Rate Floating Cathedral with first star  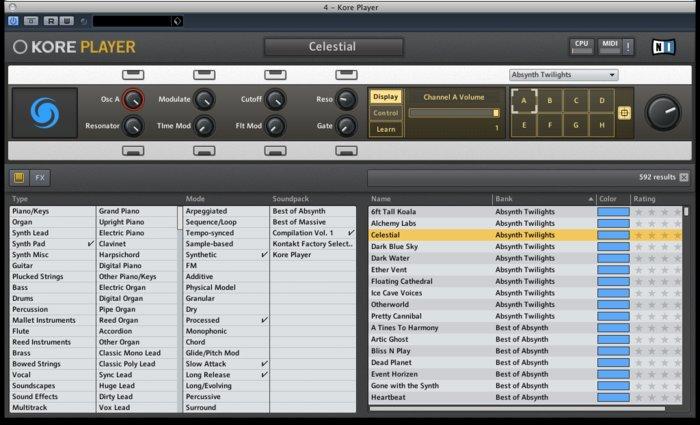(638, 281)
